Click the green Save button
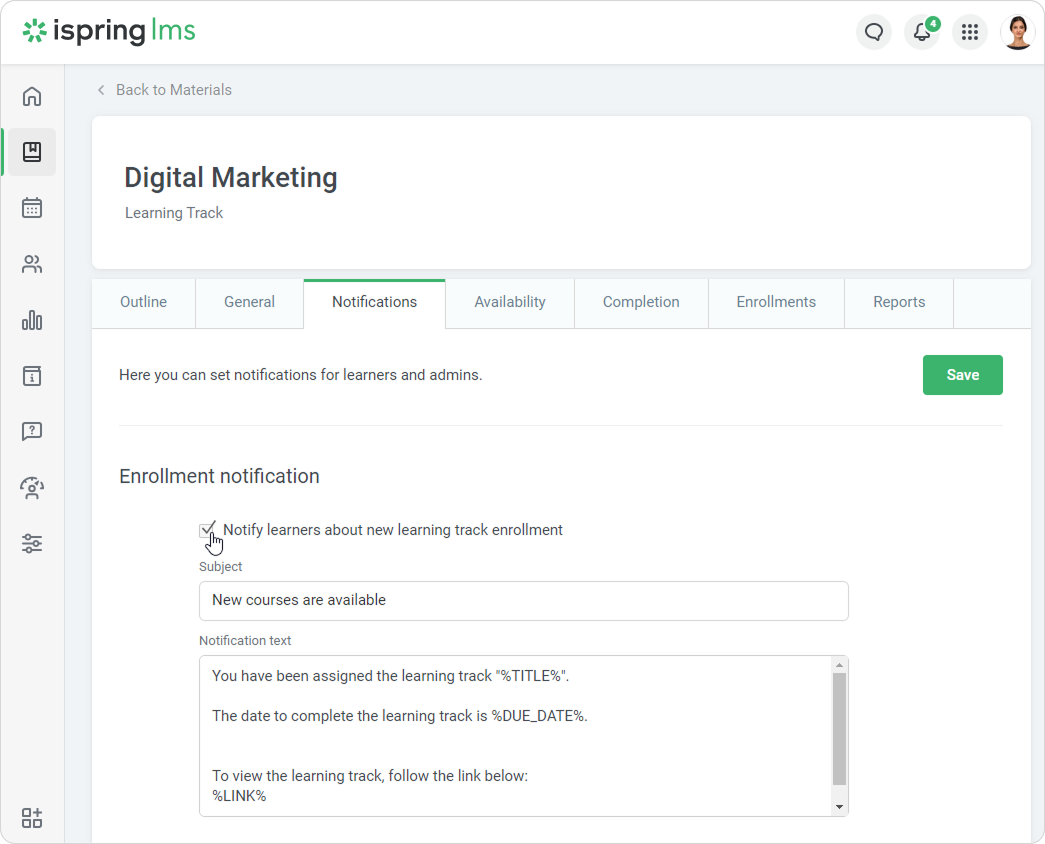The image size is (1045, 844). [962, 375]
